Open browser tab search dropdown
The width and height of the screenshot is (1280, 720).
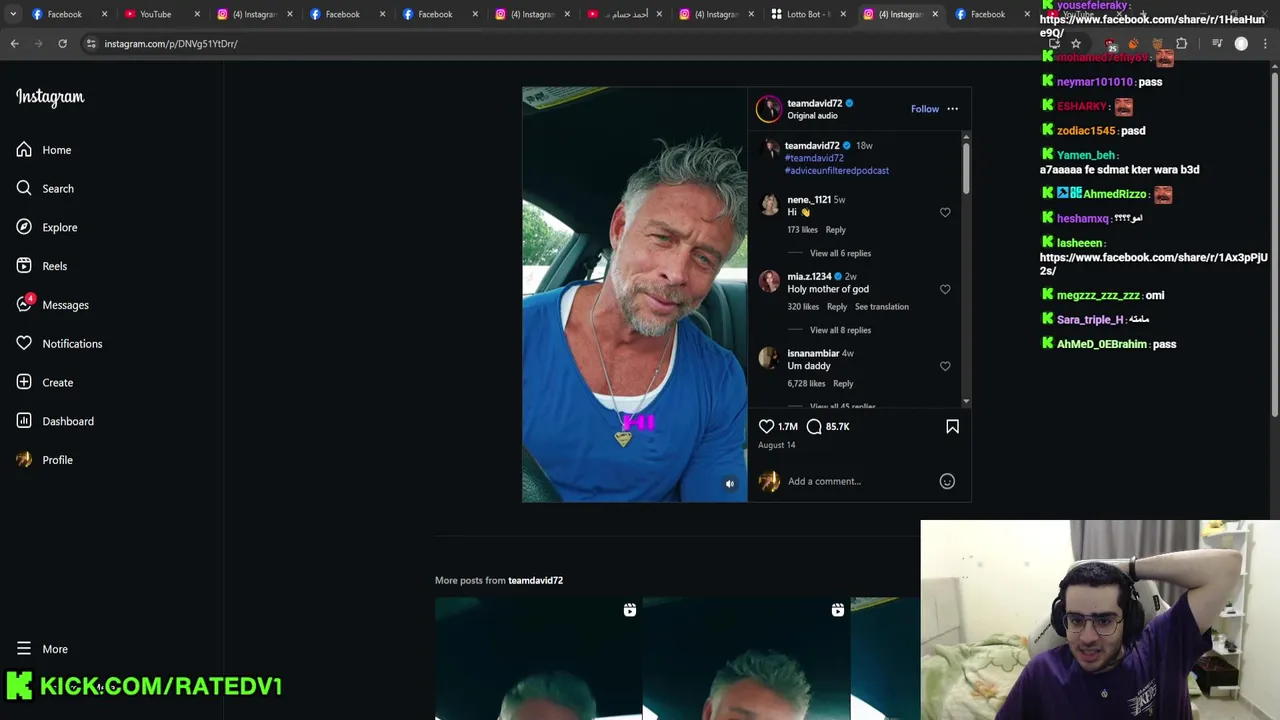coord(12,14)
